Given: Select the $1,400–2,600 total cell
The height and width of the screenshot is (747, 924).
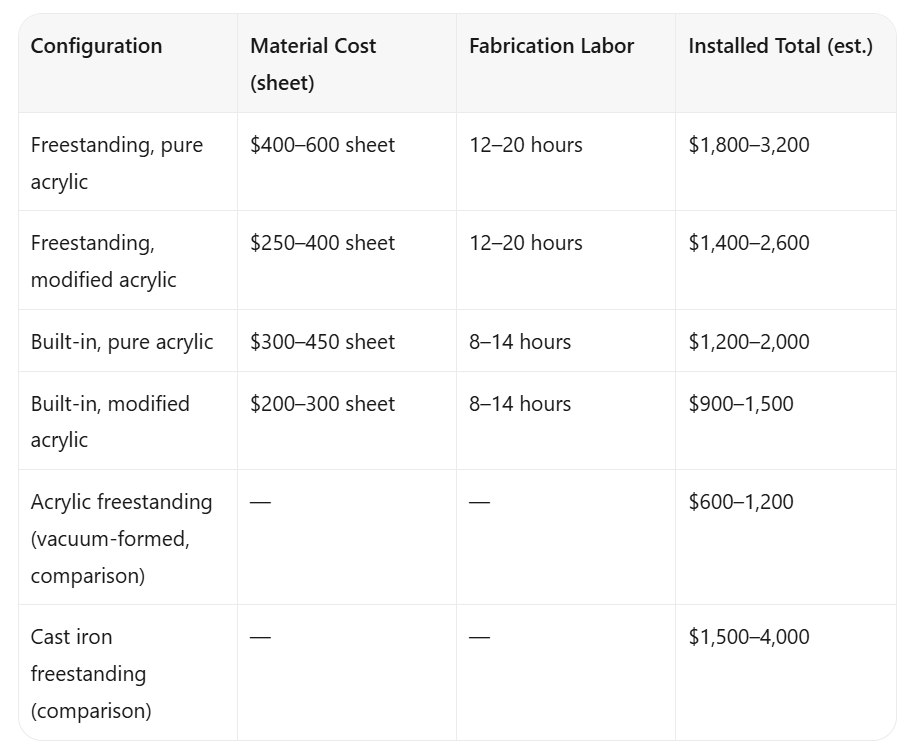Looking at the screenshot, I should pos(748,243).
